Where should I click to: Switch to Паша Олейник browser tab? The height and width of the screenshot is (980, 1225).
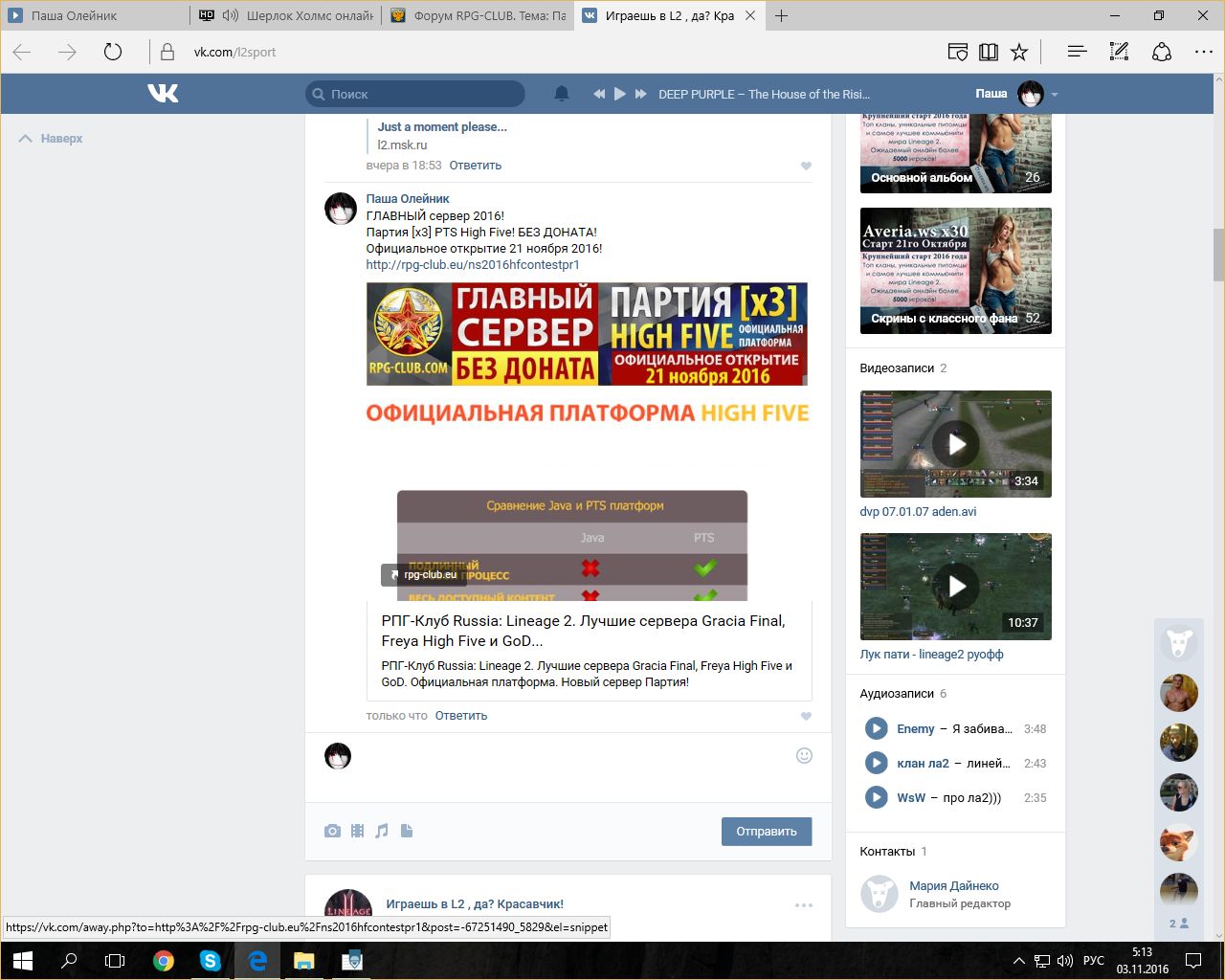(96, 15)
